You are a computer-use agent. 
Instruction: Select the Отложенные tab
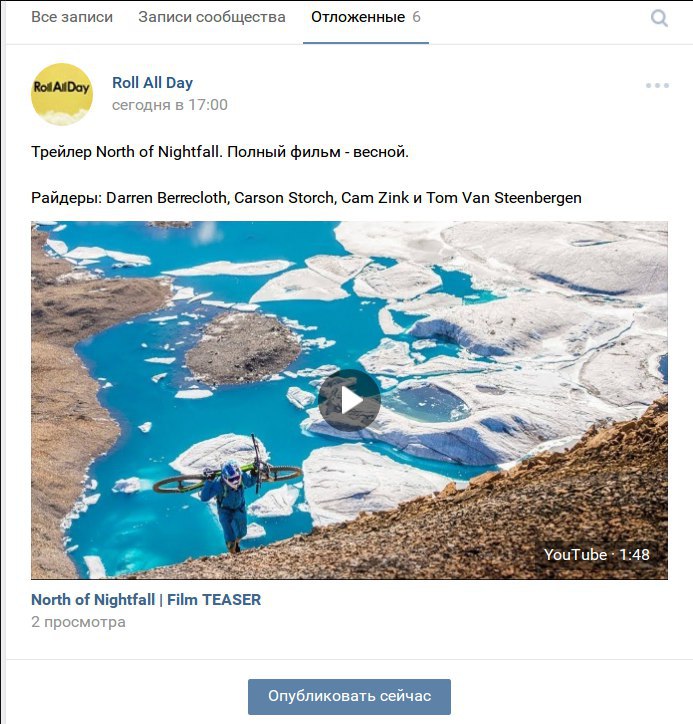point(358,17)
